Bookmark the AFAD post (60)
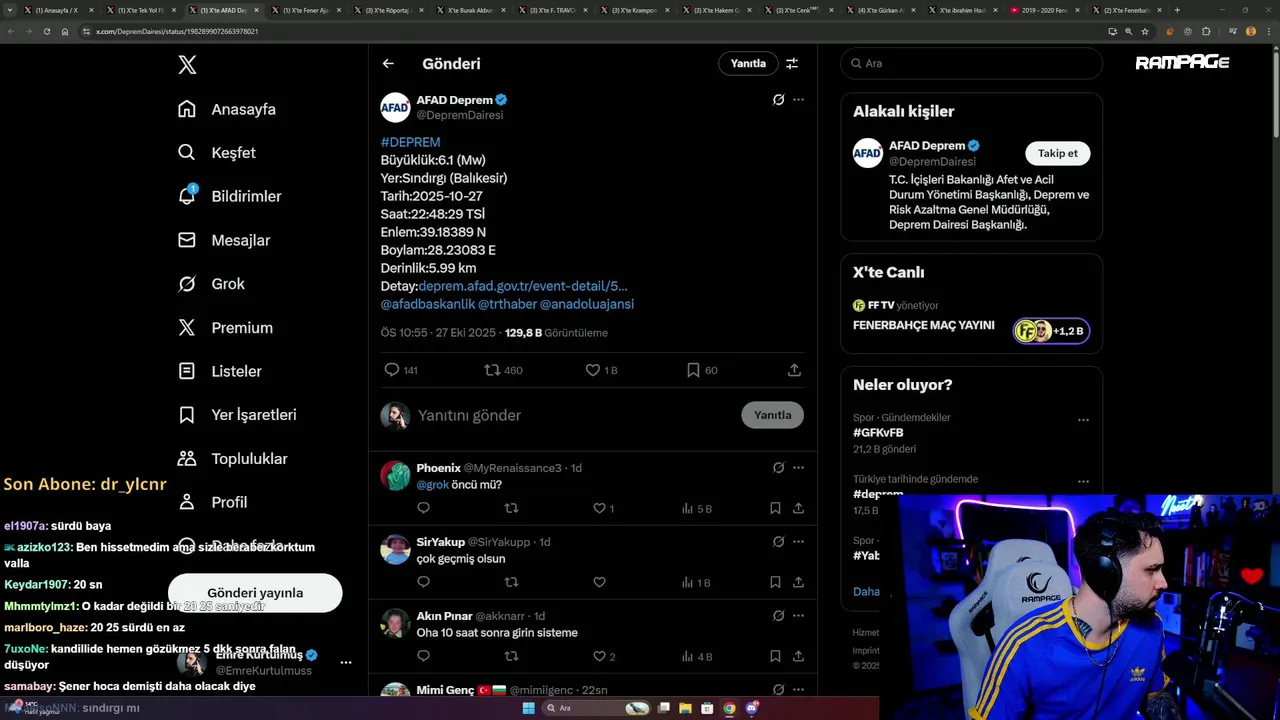 (x=693, y=370)
